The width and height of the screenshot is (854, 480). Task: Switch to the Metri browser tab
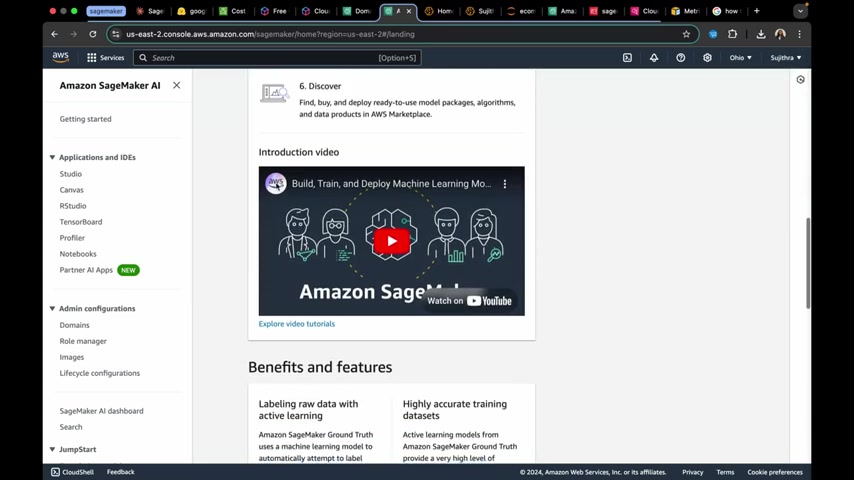tap(686, 11)
